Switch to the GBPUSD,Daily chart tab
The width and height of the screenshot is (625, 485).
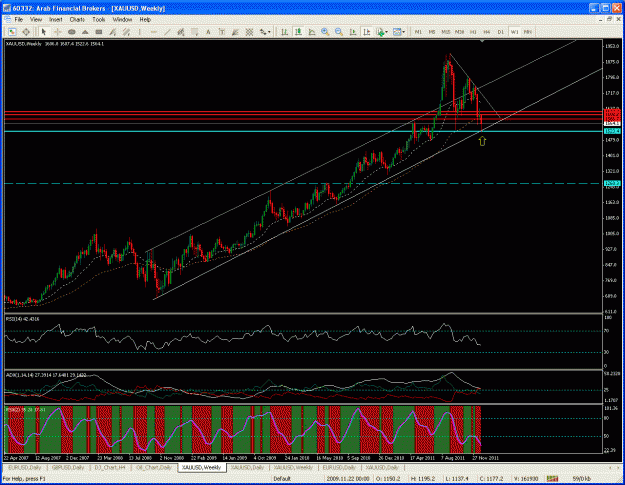click(x=68, y=467)
